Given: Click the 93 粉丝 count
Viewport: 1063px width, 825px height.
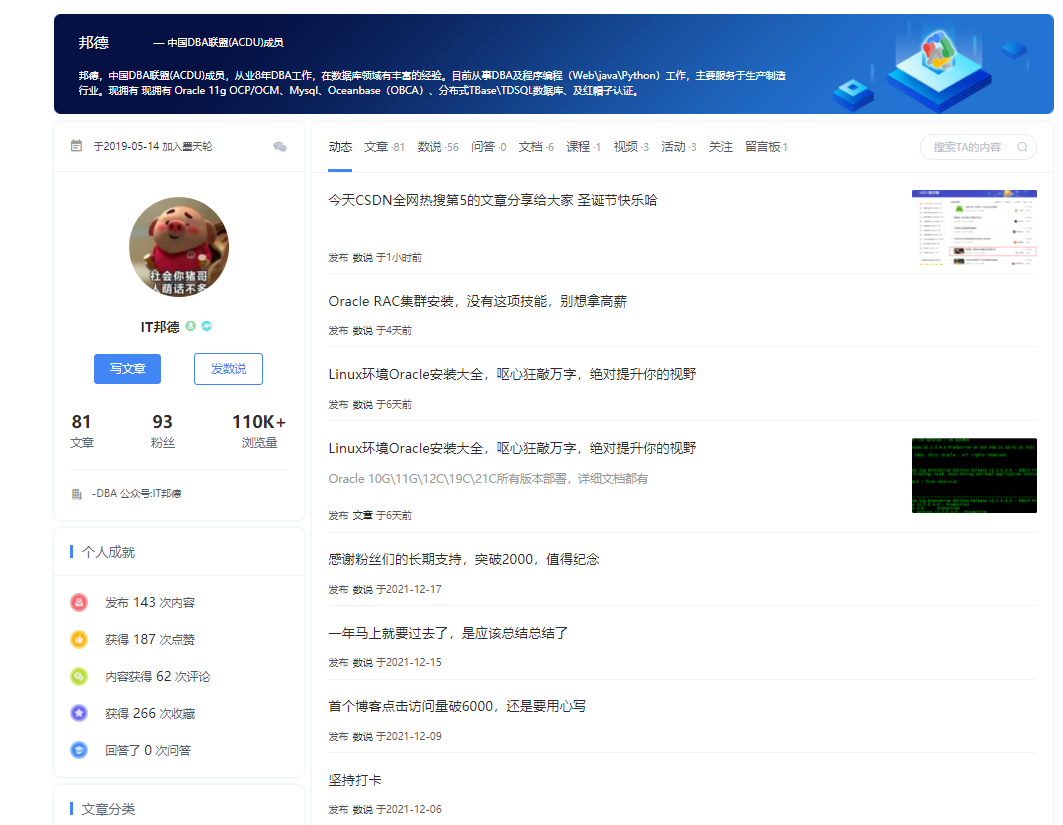Looking at the screenshot, I should coord(162,431).
